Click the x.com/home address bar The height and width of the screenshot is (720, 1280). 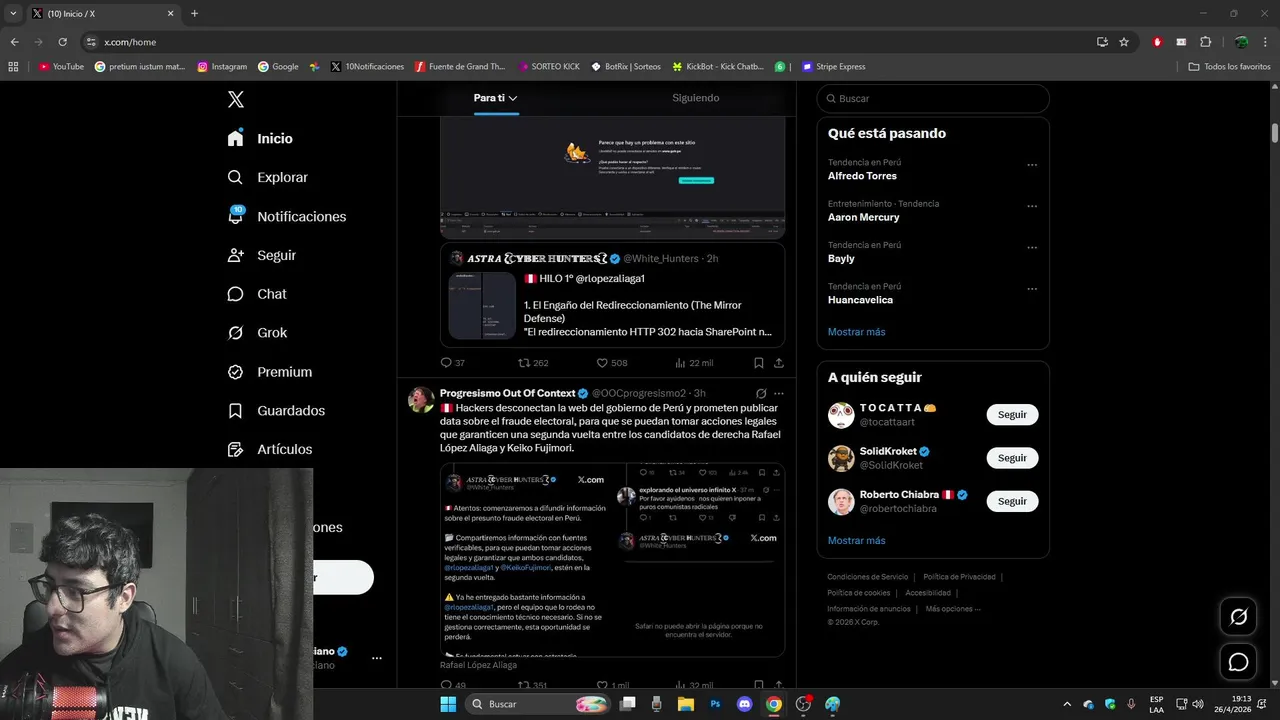(x=590, y=42)
